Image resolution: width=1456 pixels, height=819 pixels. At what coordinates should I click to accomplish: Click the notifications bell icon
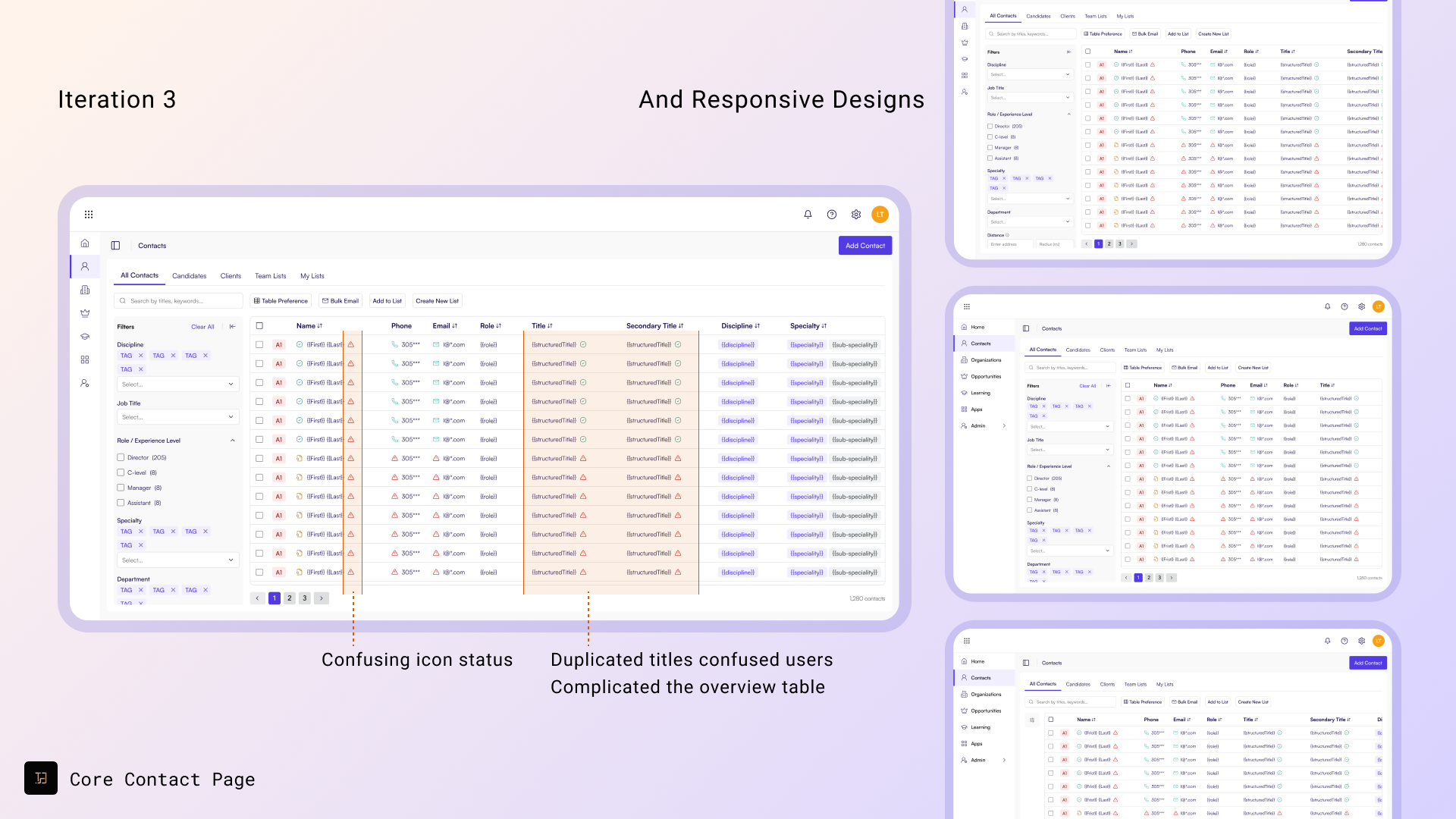(x=808, y=215)
